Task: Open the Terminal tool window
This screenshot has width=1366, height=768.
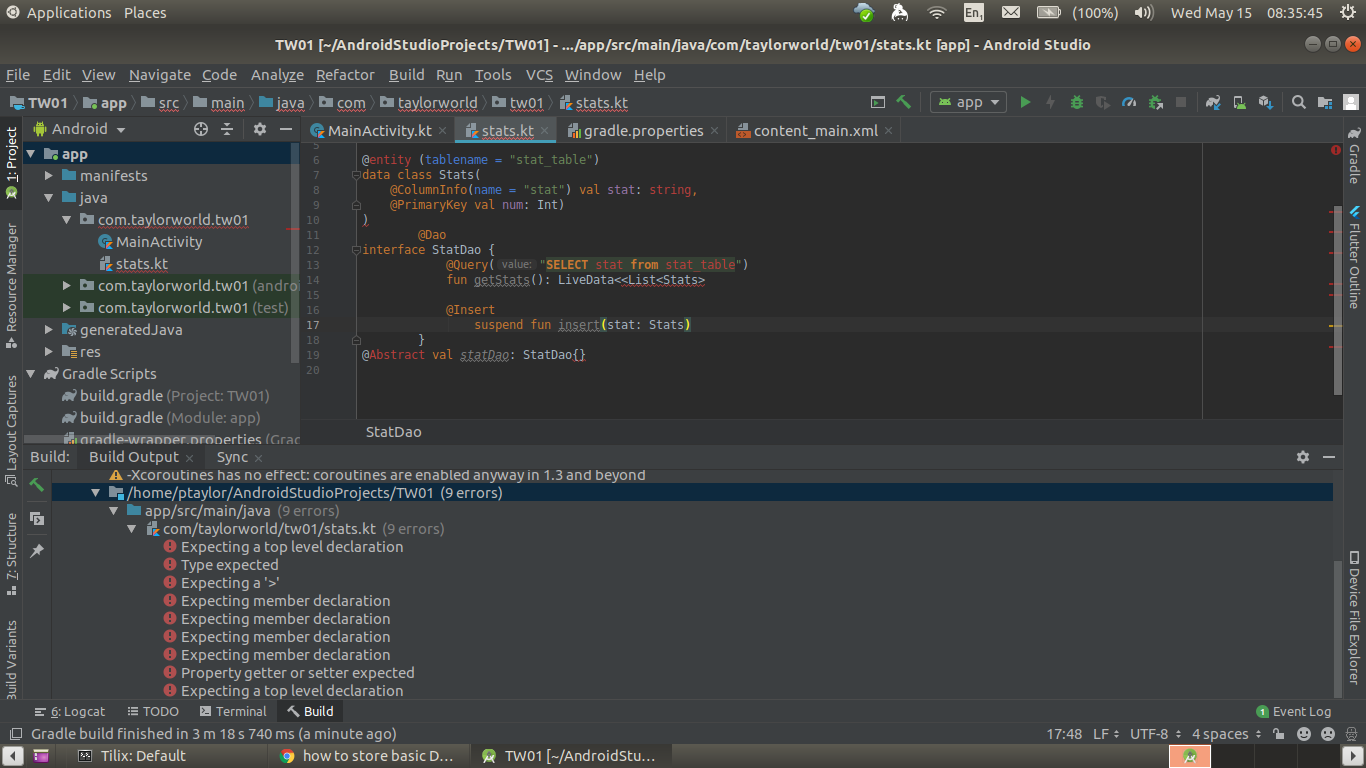Action: (233, 712)
